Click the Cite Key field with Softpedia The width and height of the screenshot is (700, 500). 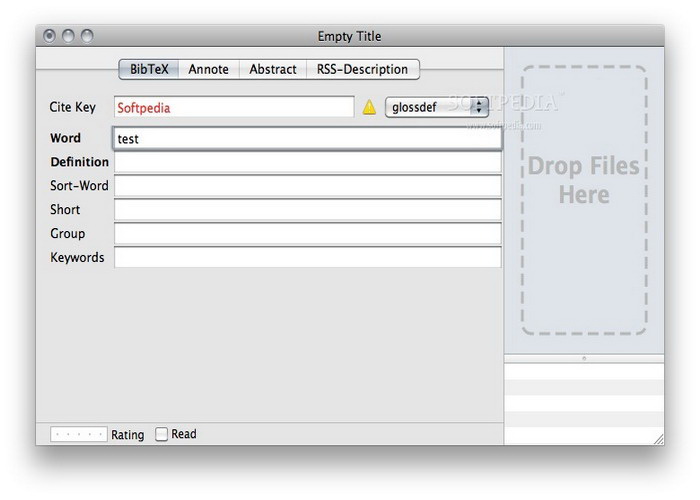click(234, 108)
